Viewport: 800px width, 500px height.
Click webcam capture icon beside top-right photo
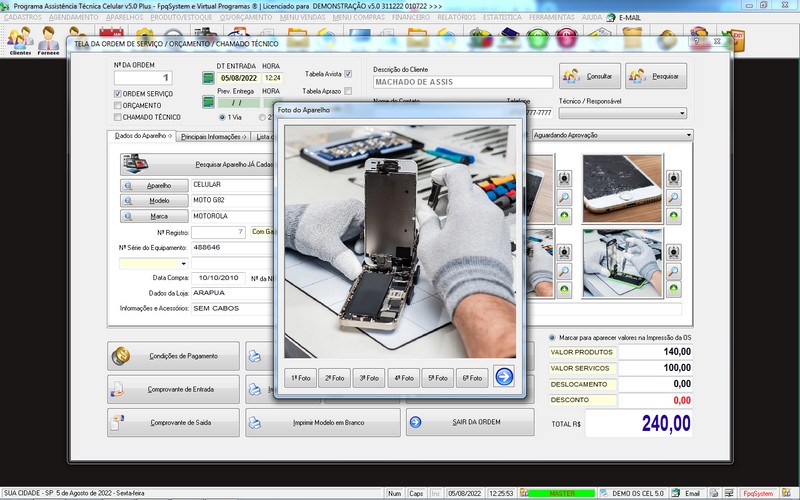674,178
